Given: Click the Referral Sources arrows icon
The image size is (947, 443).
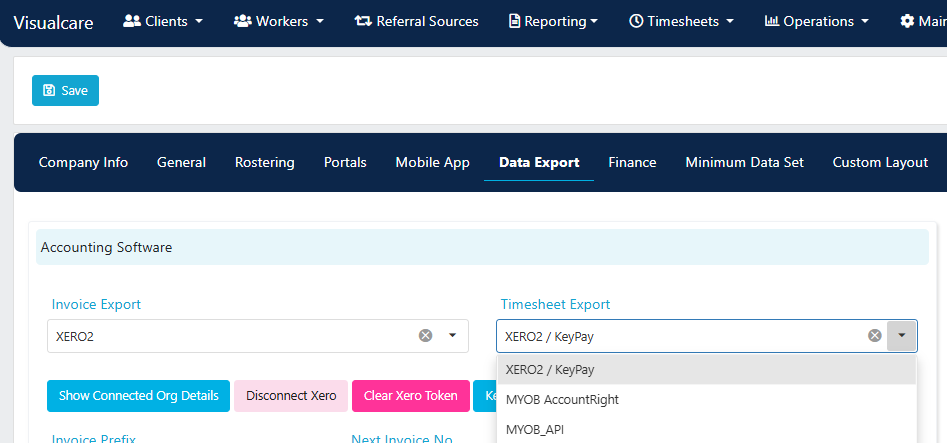Looking at the screenshot, I should 363,21.
